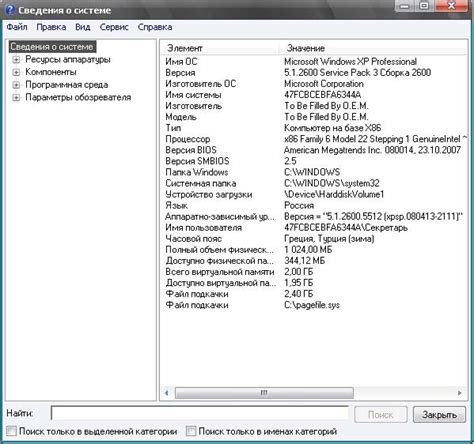Select the Параметры обозревателя tree item
The image size is (474, 444).
coord(78,97)
